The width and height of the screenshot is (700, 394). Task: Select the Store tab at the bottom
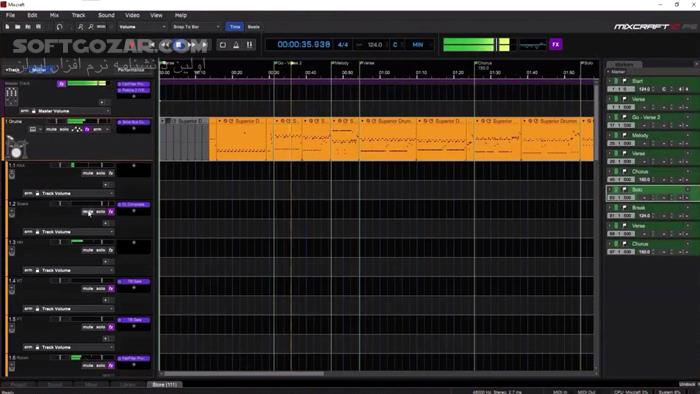pos(165,384)
